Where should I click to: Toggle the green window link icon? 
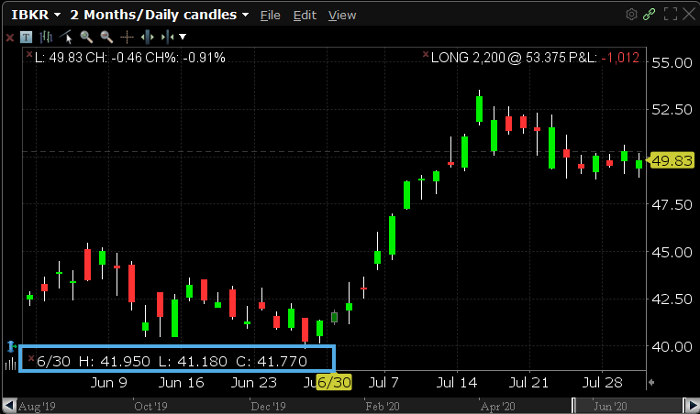coord(651,15)
